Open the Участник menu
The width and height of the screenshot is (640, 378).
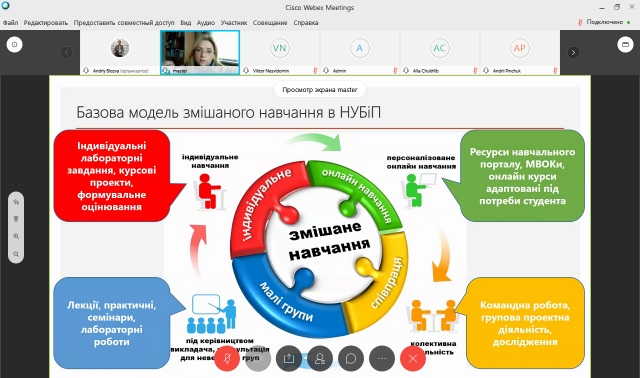point(234,23)
